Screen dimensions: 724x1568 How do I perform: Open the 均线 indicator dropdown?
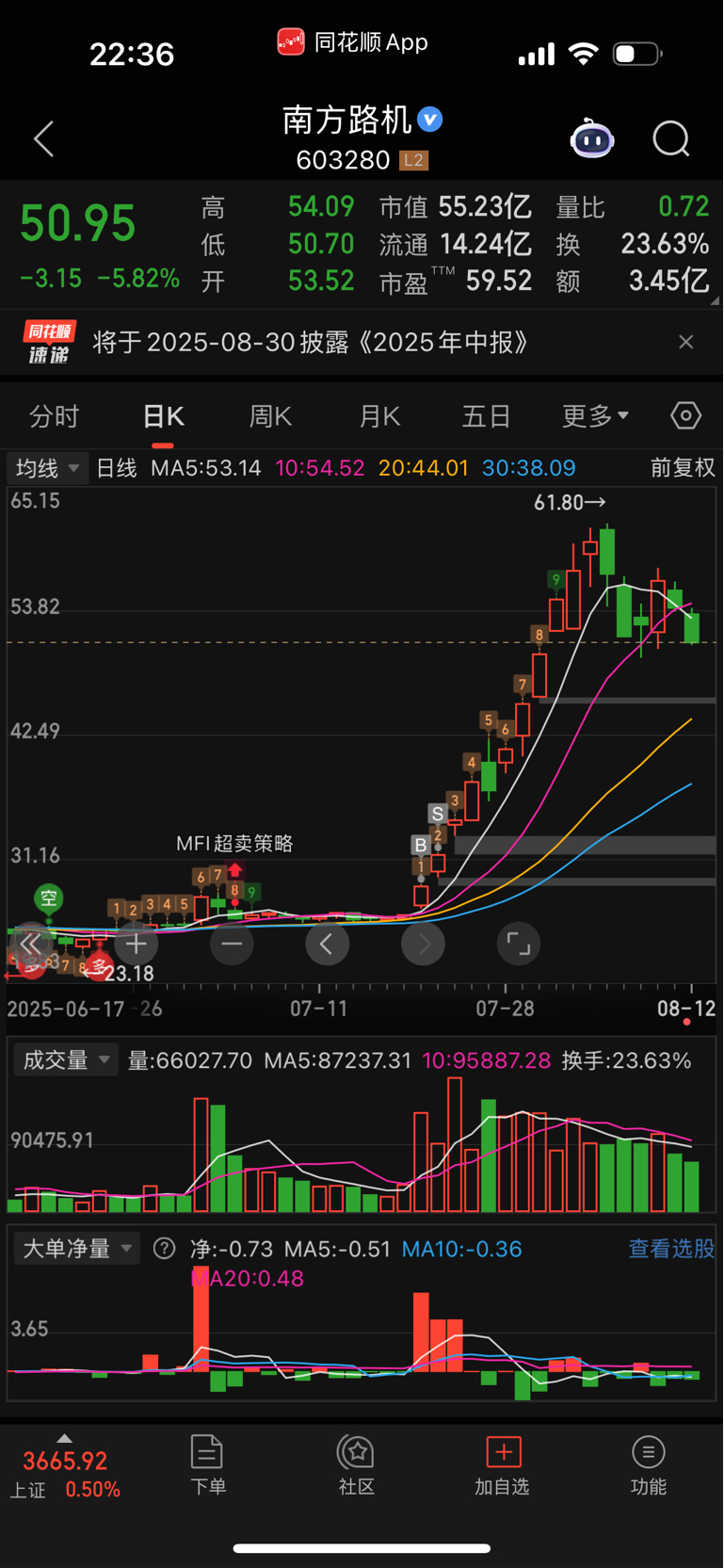[47, 468]
